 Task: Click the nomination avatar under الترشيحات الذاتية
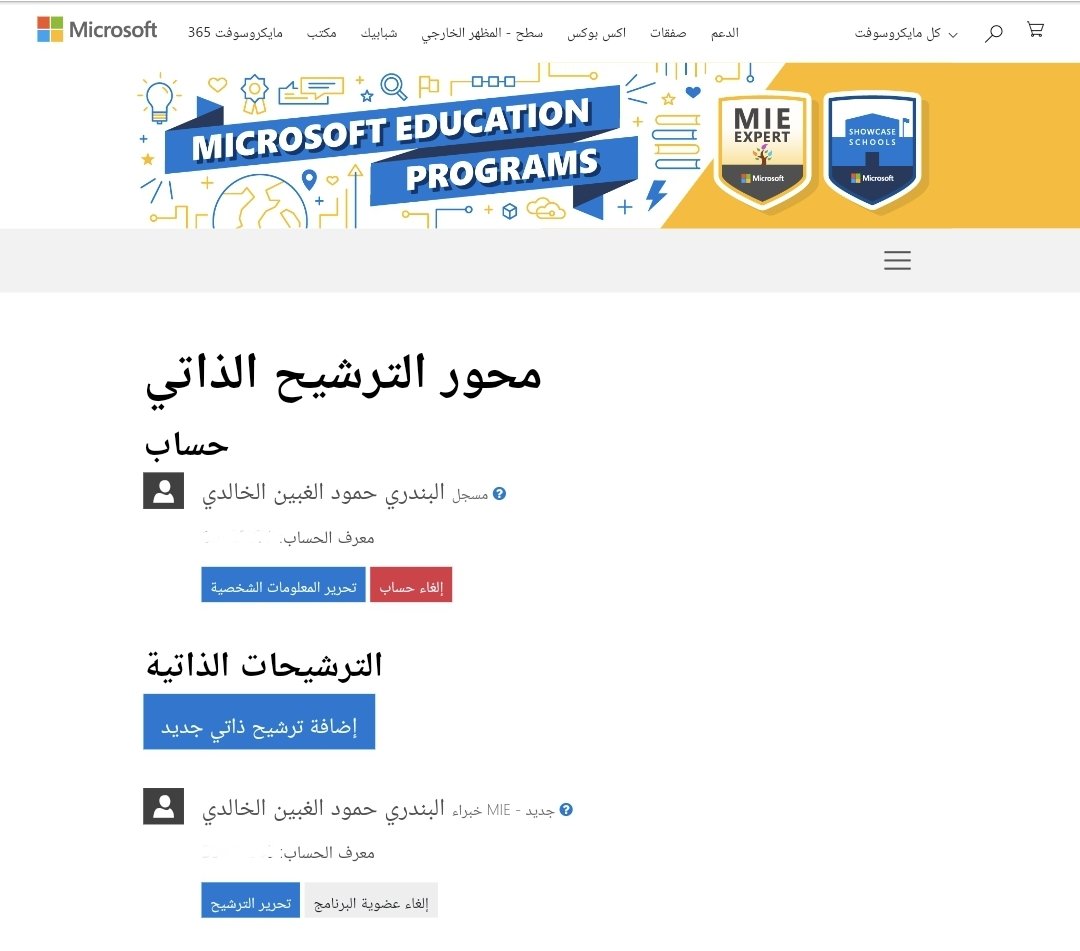pos(163,806)
